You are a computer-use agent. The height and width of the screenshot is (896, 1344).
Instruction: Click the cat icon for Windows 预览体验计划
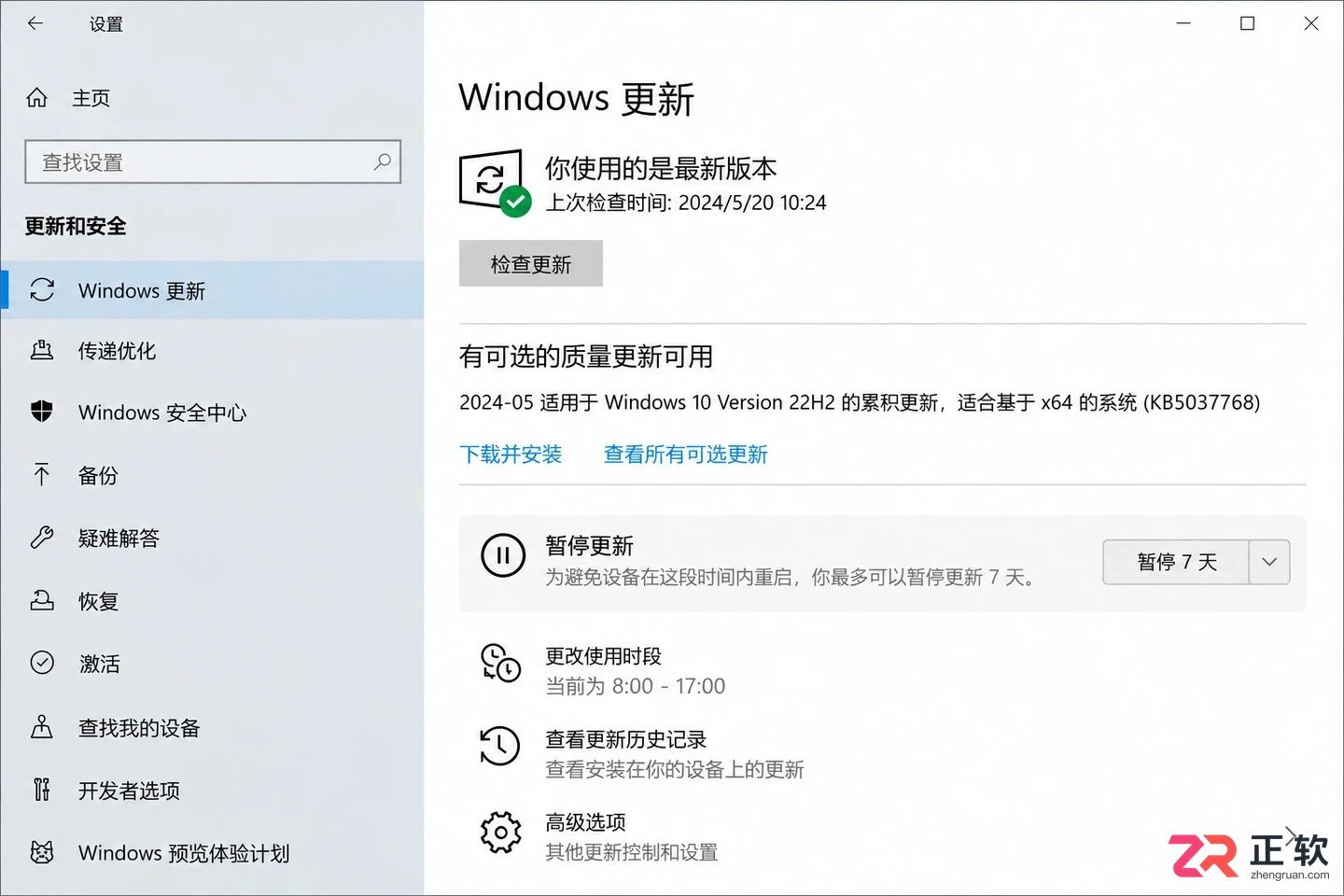(x=42, y=852)
